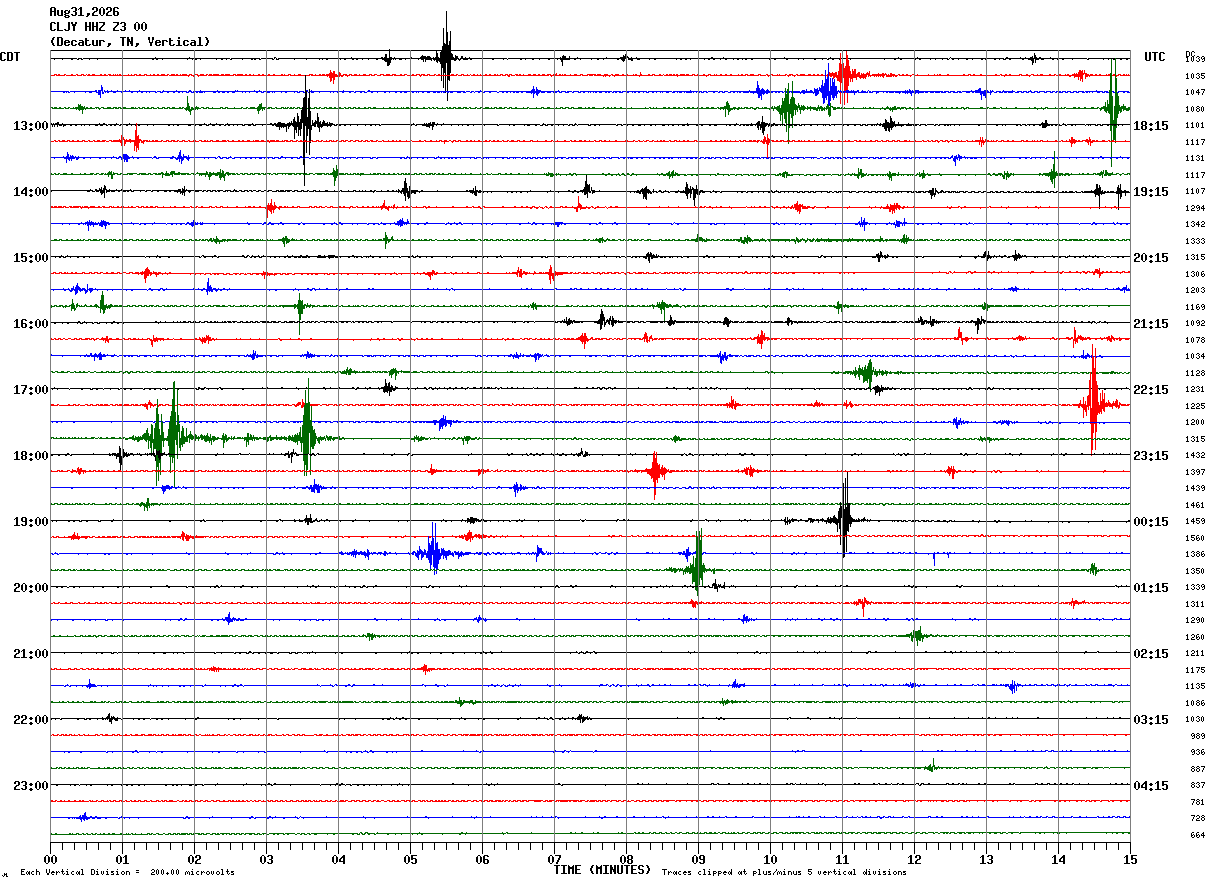This screenshot has width=1210, height=886.
Task: Click the 04:15 UTC time marker
Action: pyautogui.click(x=1151, y=786)
